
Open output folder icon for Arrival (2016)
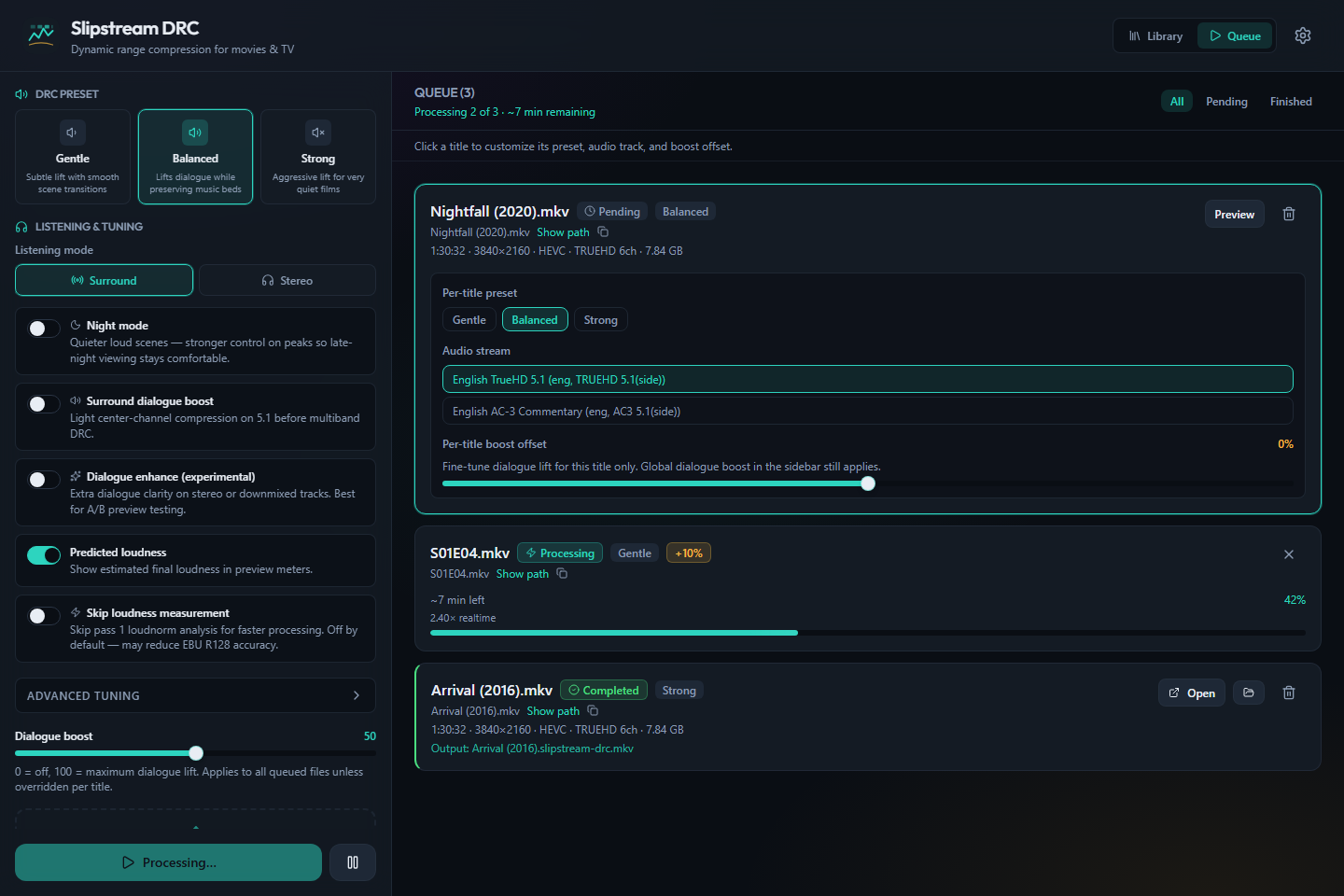coord(1249,693)
